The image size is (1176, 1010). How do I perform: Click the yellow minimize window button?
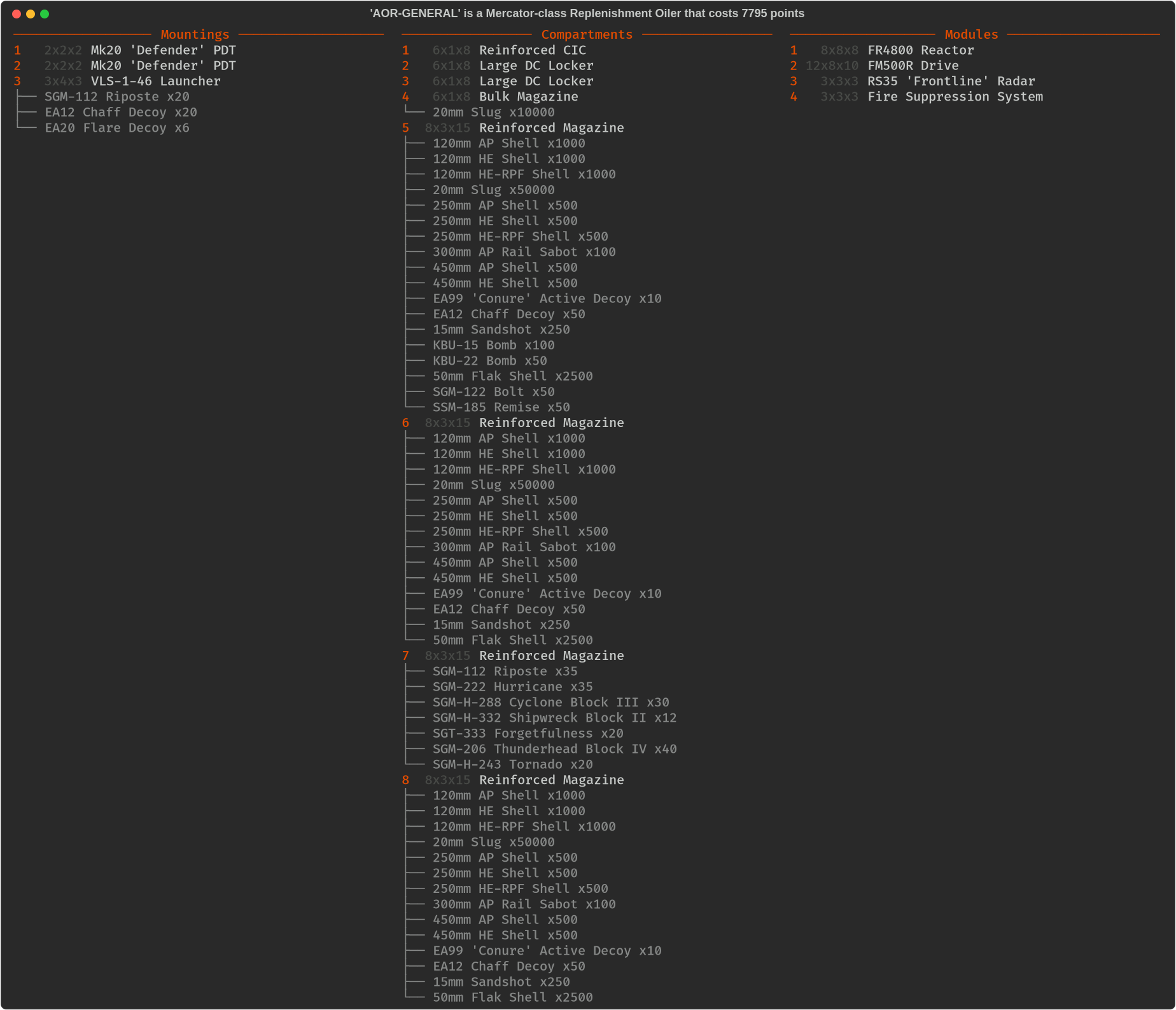tap(31, 14)
